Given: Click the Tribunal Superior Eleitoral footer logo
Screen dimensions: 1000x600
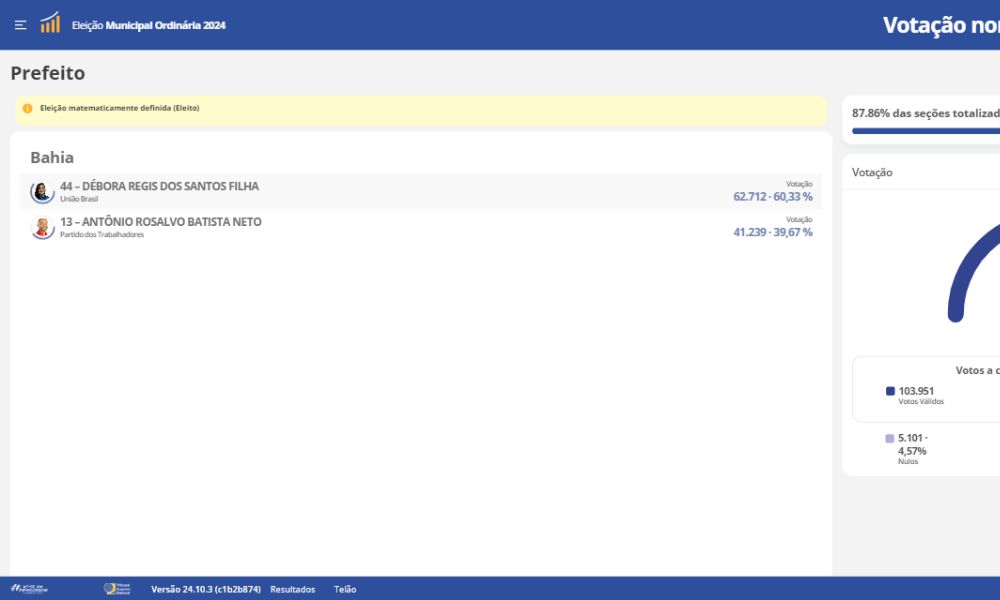Looking at the screenshot, I should (x=117, y=589).
